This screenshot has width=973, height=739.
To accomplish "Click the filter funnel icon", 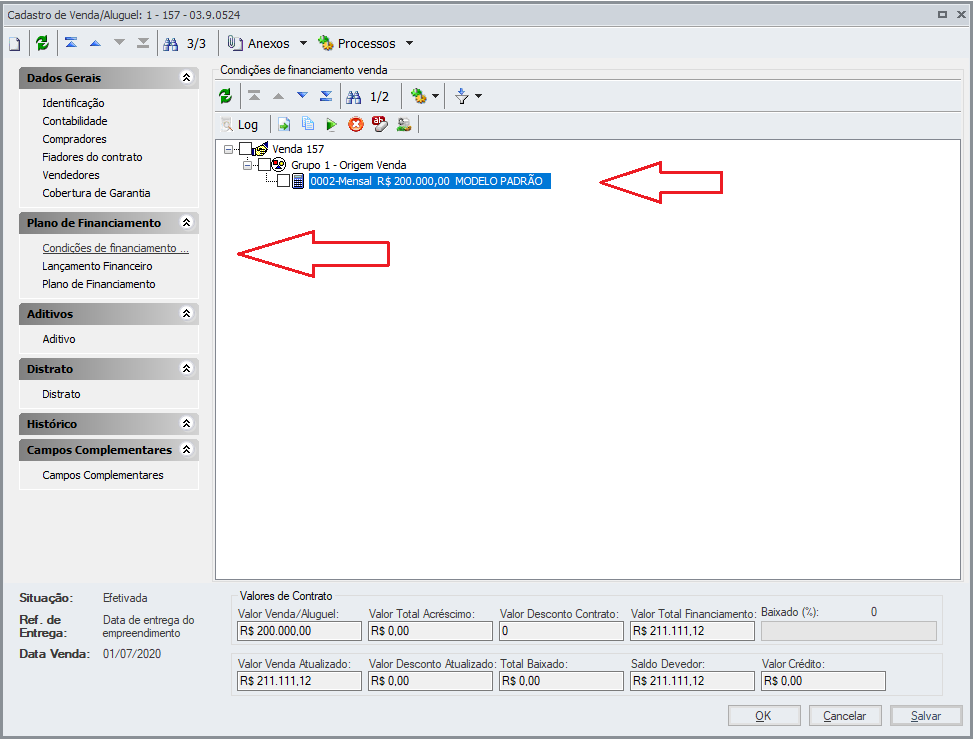I will [x=462, y=96].
